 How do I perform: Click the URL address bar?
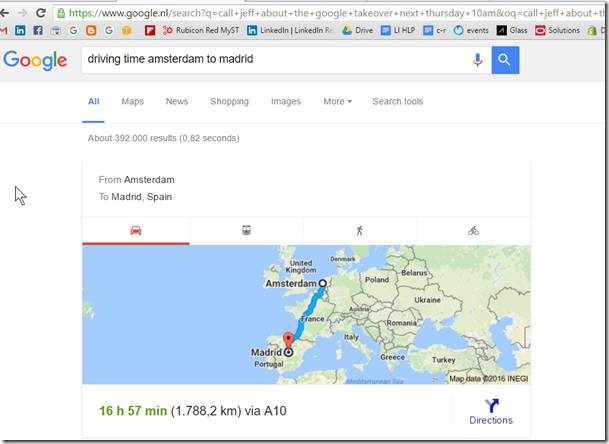330,13
